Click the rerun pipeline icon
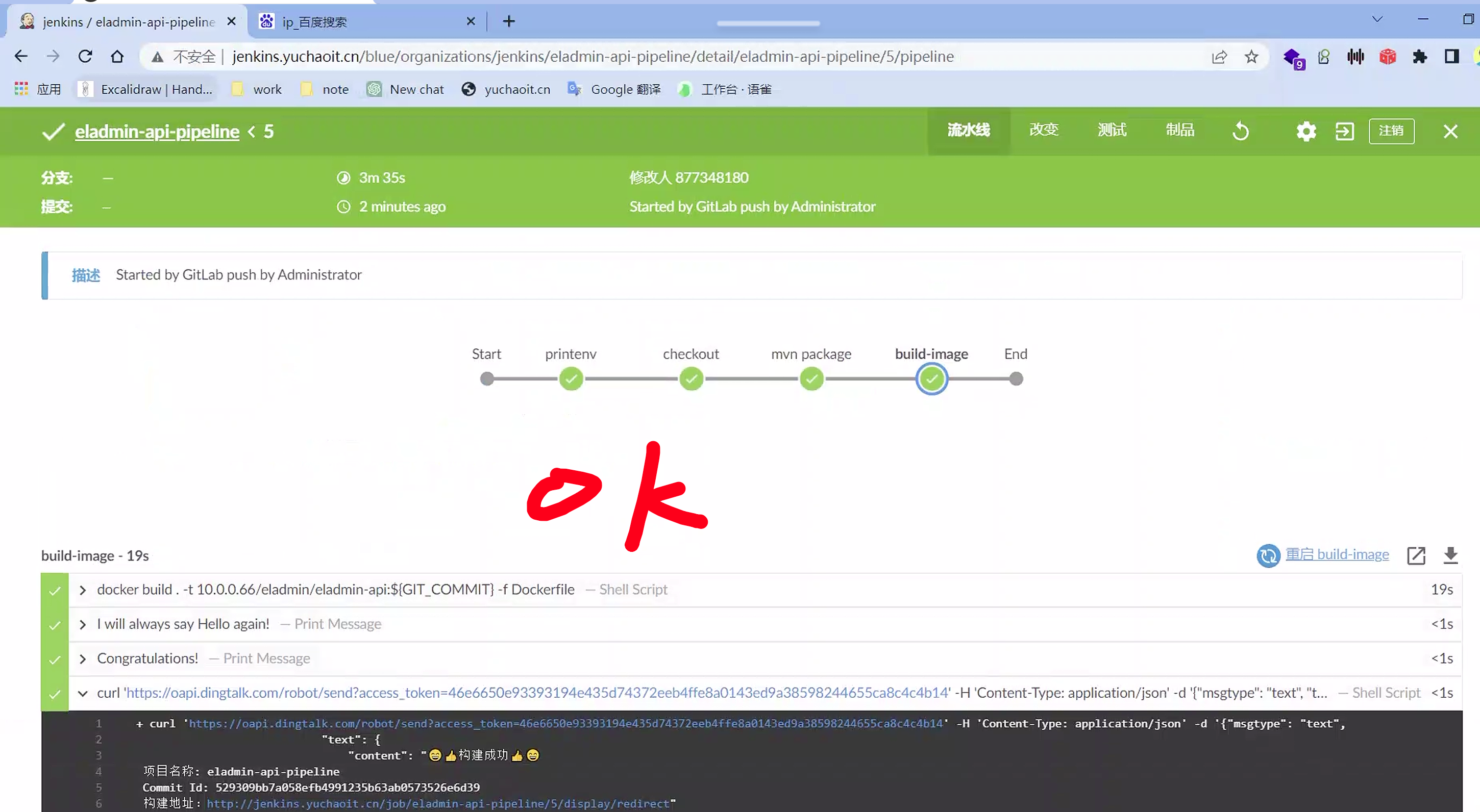 1241,132
